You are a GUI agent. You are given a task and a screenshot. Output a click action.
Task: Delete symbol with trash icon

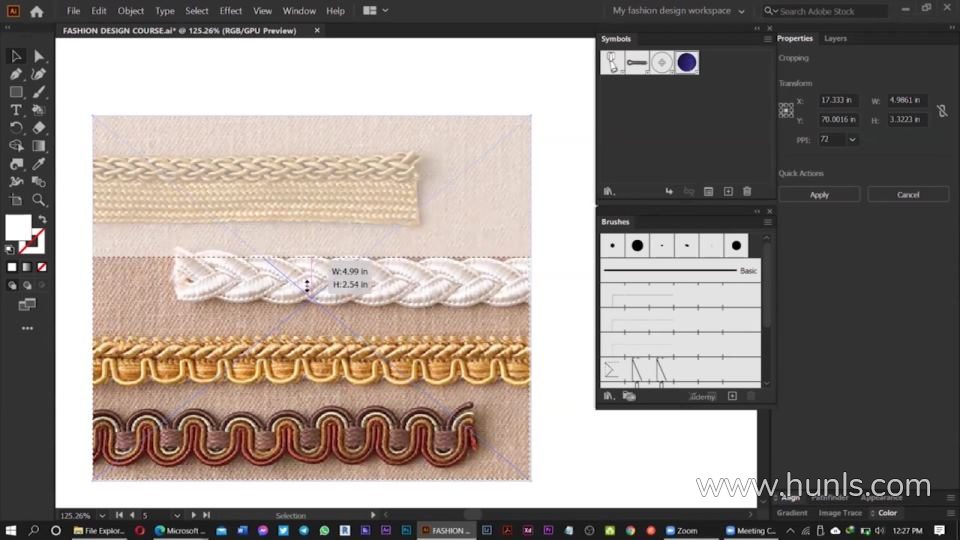coord(747,192)
